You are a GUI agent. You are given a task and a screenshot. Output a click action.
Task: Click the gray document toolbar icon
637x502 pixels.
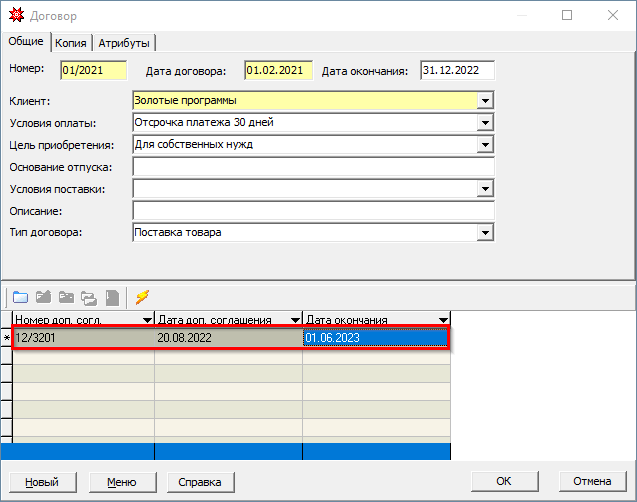112,297
